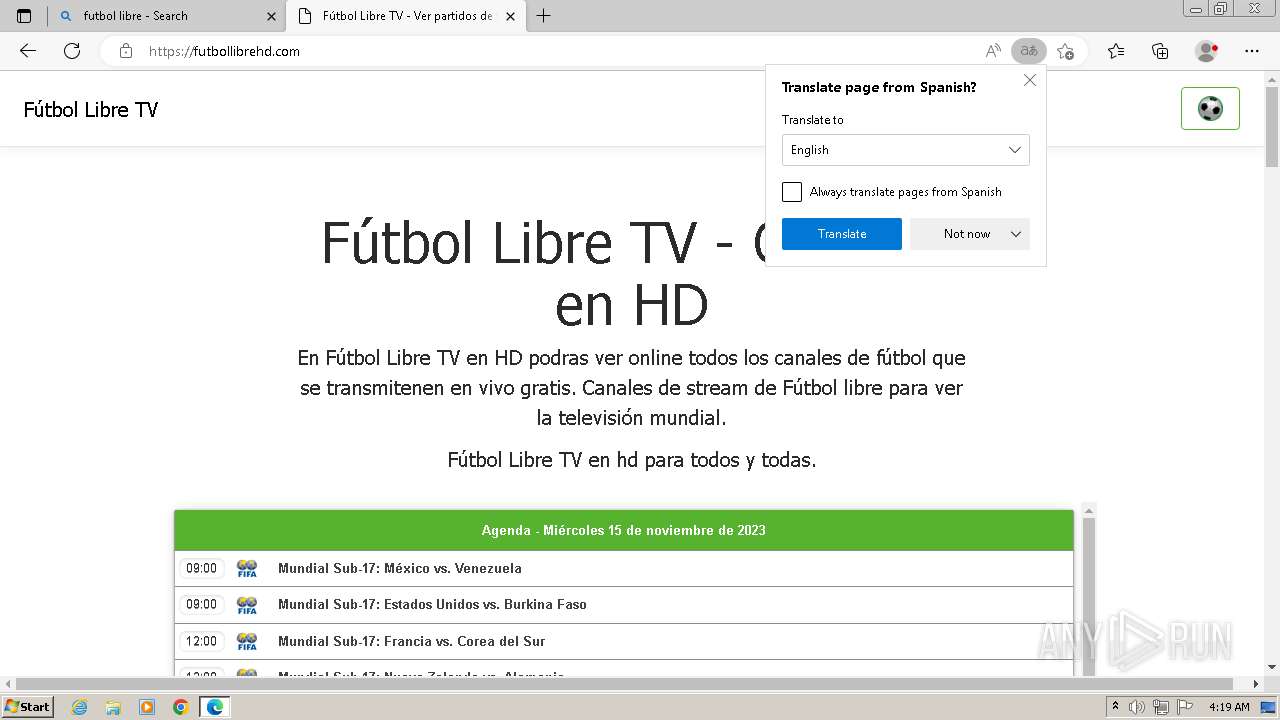Switch to futbol libre Search tab
The image size is (1280, 720).
coord(167,16)
